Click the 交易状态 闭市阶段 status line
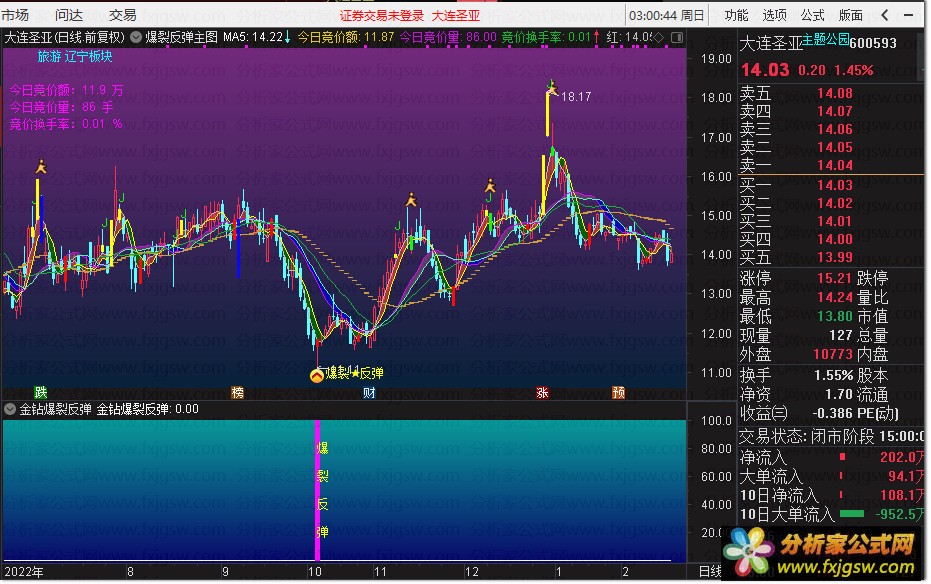The height and width of the screenshot is (584, 931). click(x=831, y=437)
